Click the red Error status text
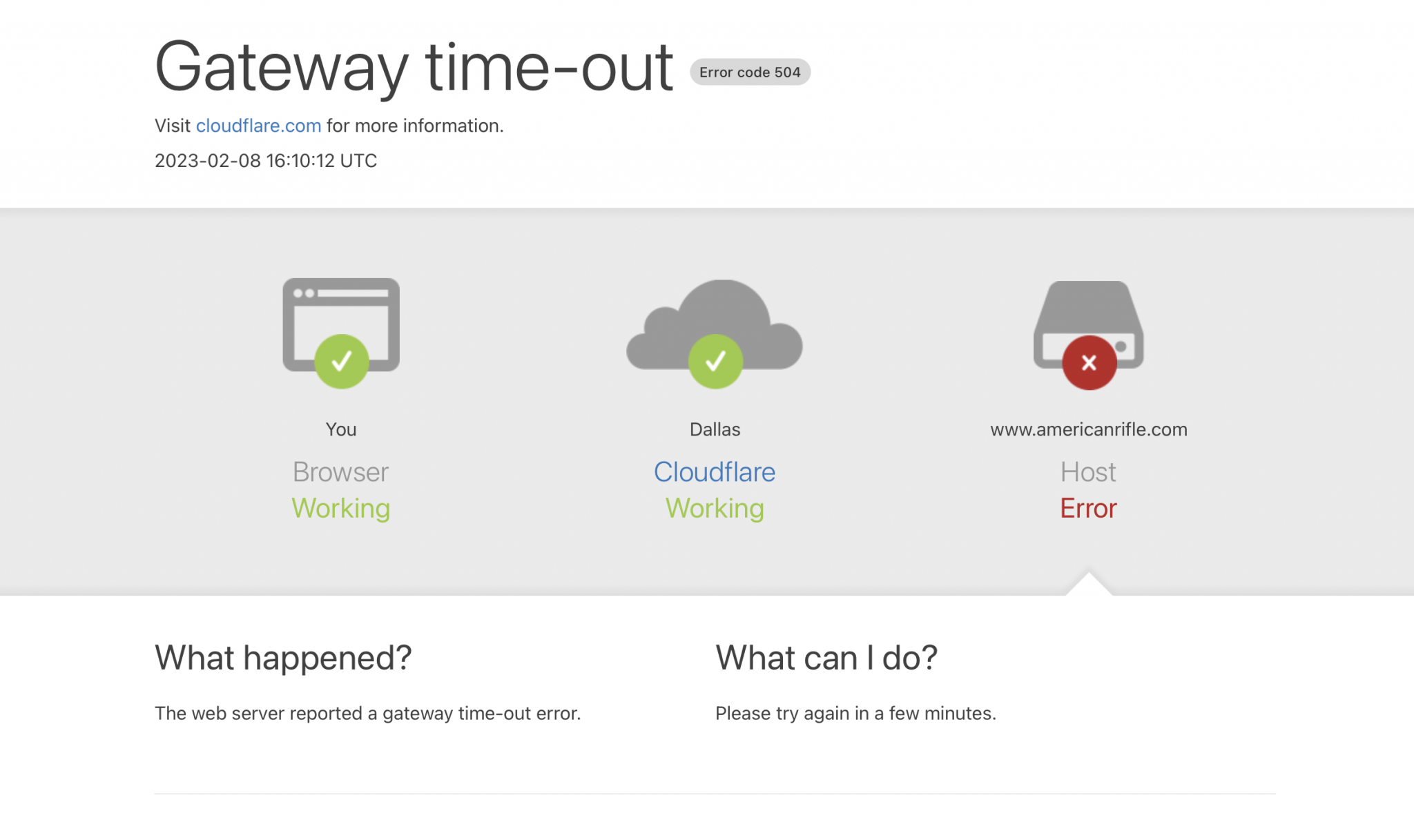Screen dimensions: 1414x840 click(1089, 508)
